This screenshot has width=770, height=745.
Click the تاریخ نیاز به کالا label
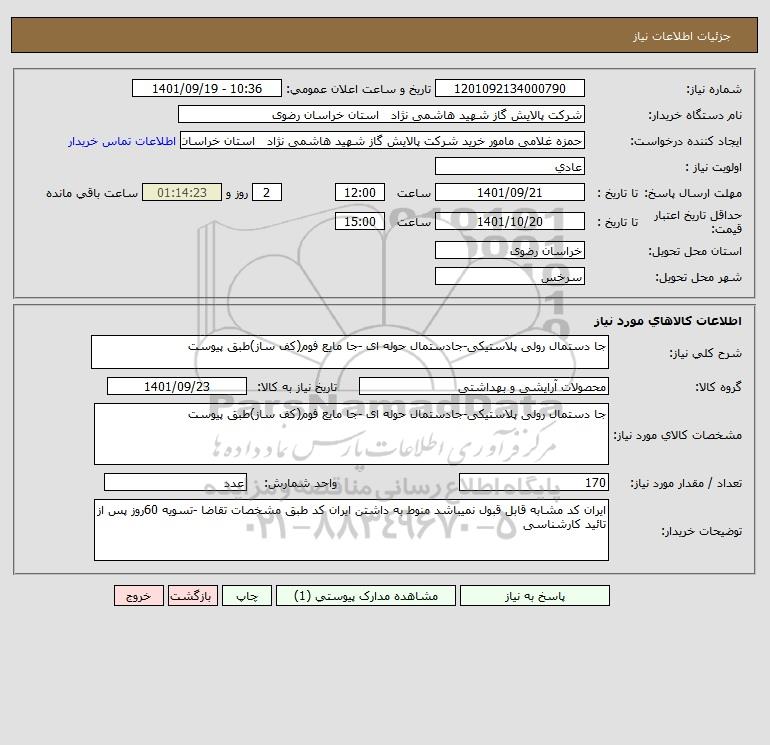297,387
